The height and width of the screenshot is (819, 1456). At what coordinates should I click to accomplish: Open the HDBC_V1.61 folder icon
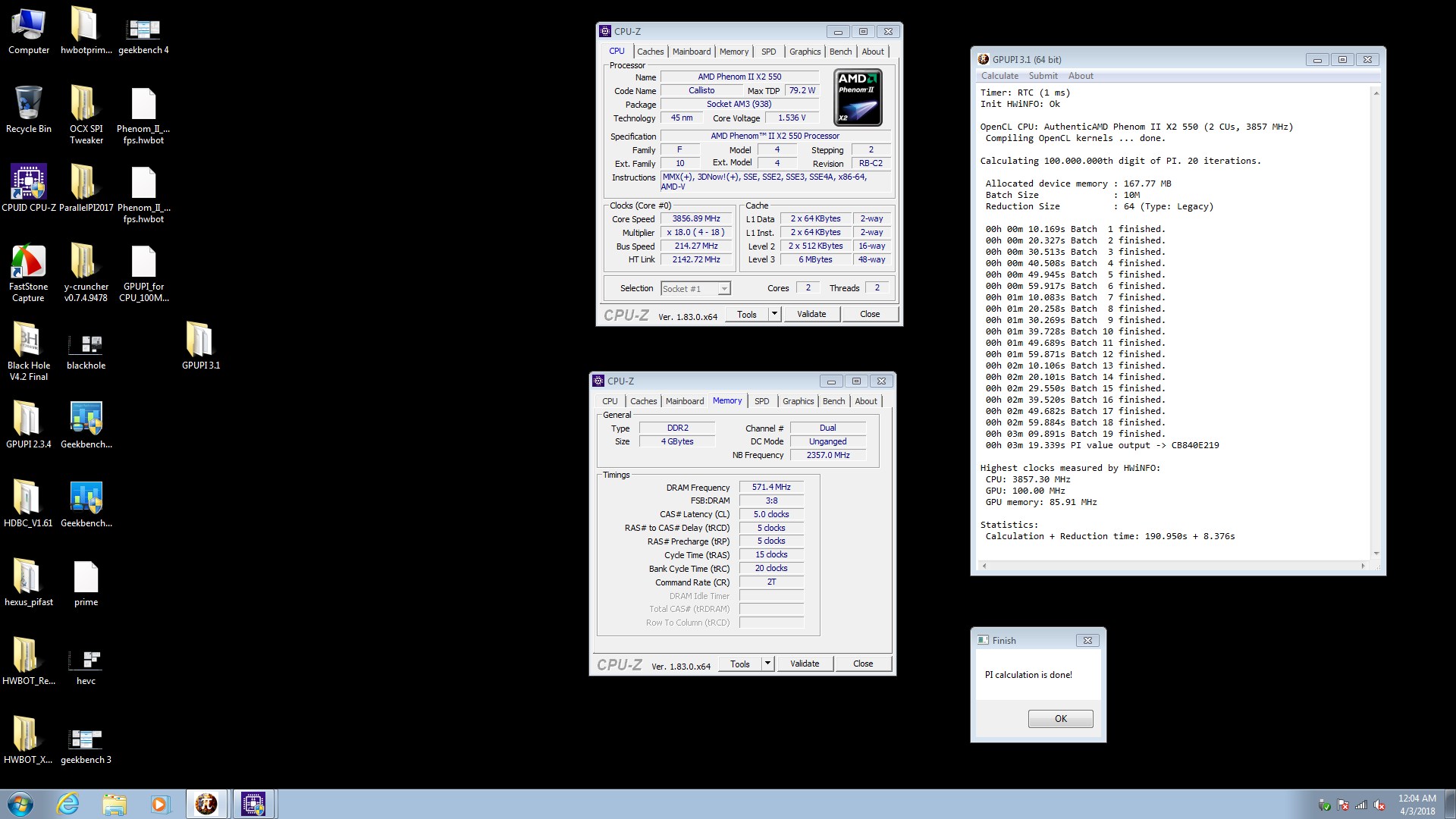[29, 504]
